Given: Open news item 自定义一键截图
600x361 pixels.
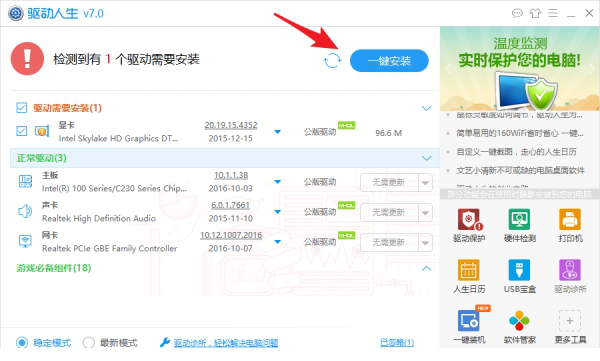Looking at the screenshot, I should point(516,152).
